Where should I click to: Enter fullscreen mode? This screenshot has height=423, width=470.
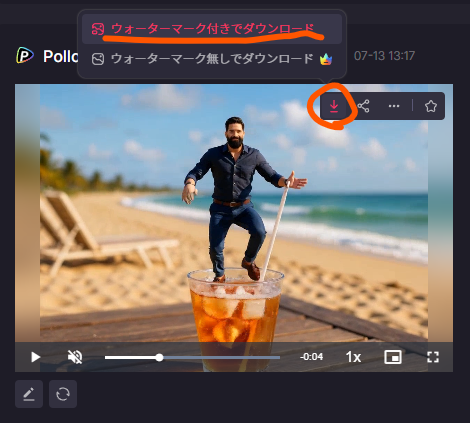(x=433, y=357)
